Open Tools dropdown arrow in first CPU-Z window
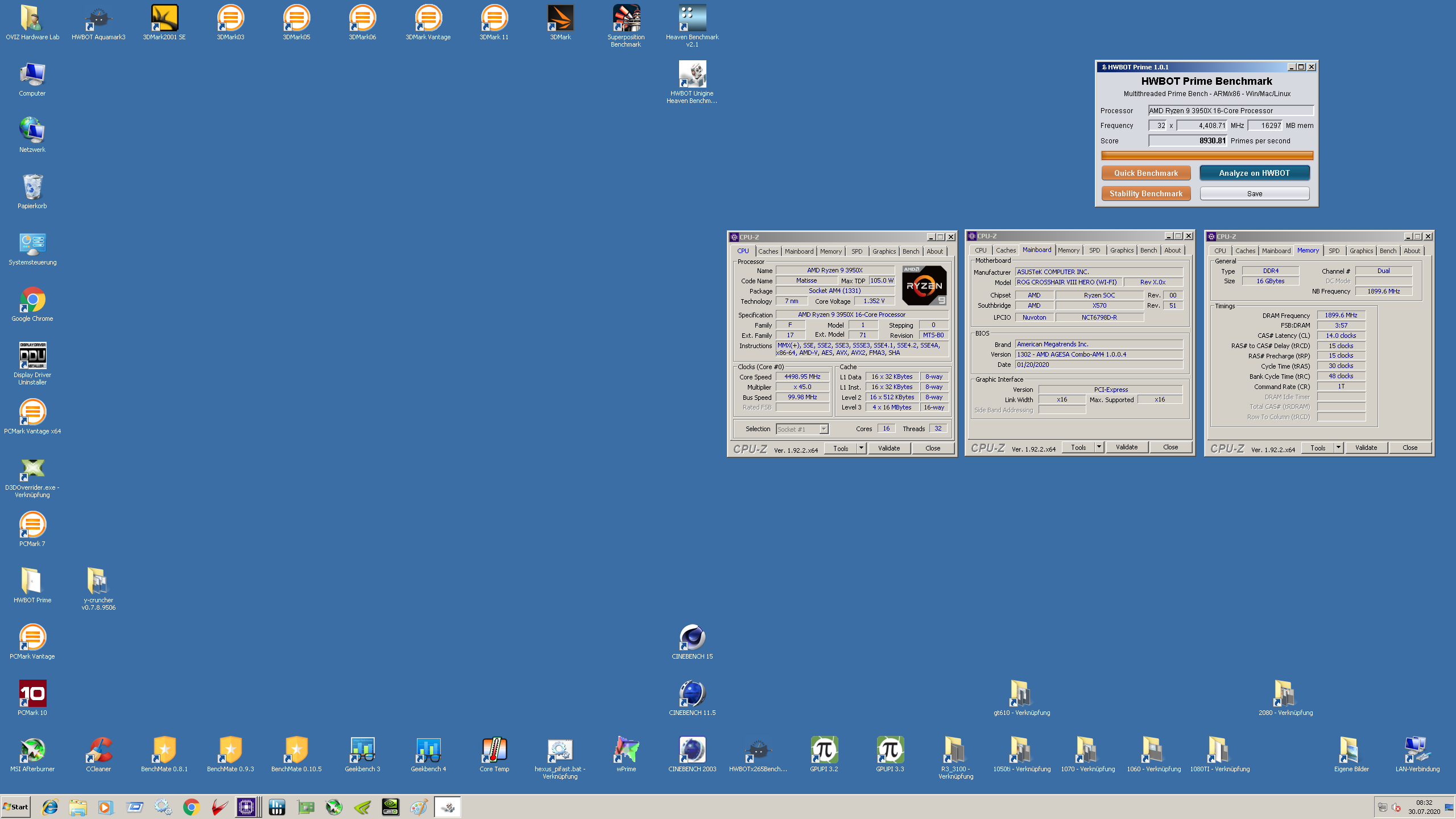 (x=861, y=448)
